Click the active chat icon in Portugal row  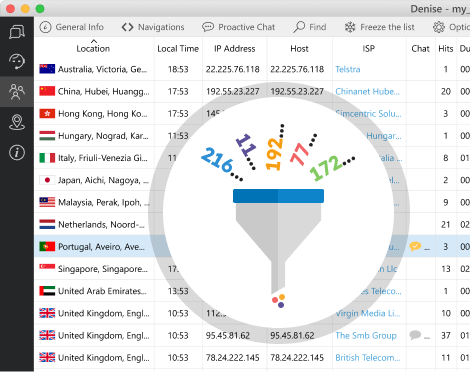415,246
